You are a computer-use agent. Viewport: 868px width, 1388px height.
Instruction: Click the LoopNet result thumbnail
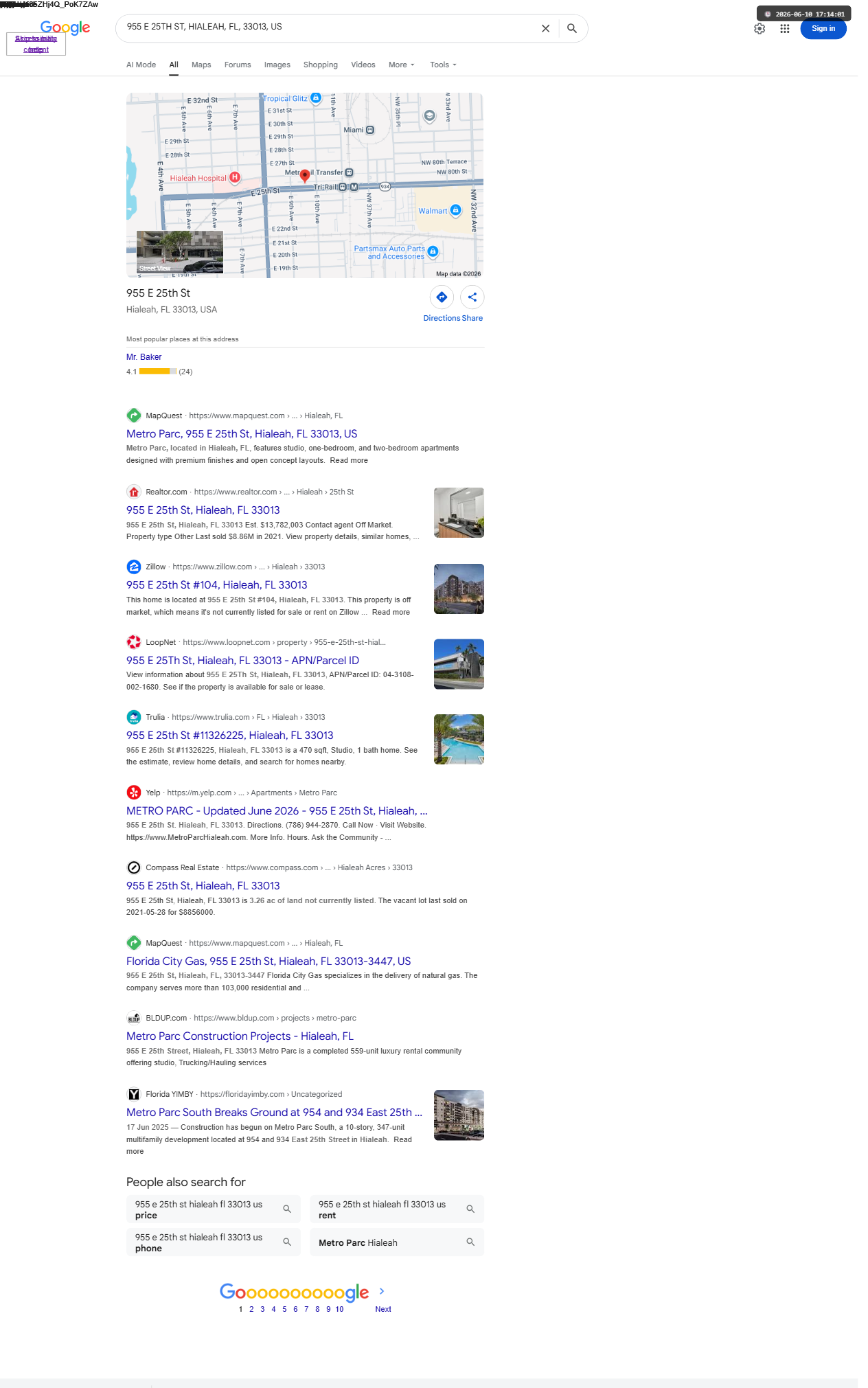(459, 664)
